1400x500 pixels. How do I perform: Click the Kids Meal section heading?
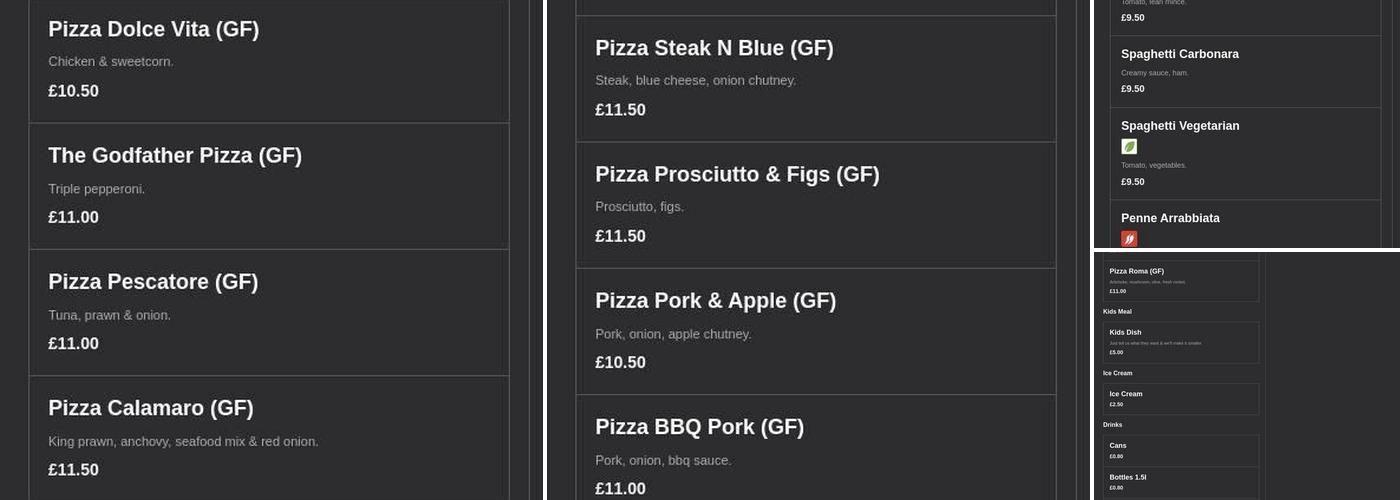(1117, 312)
